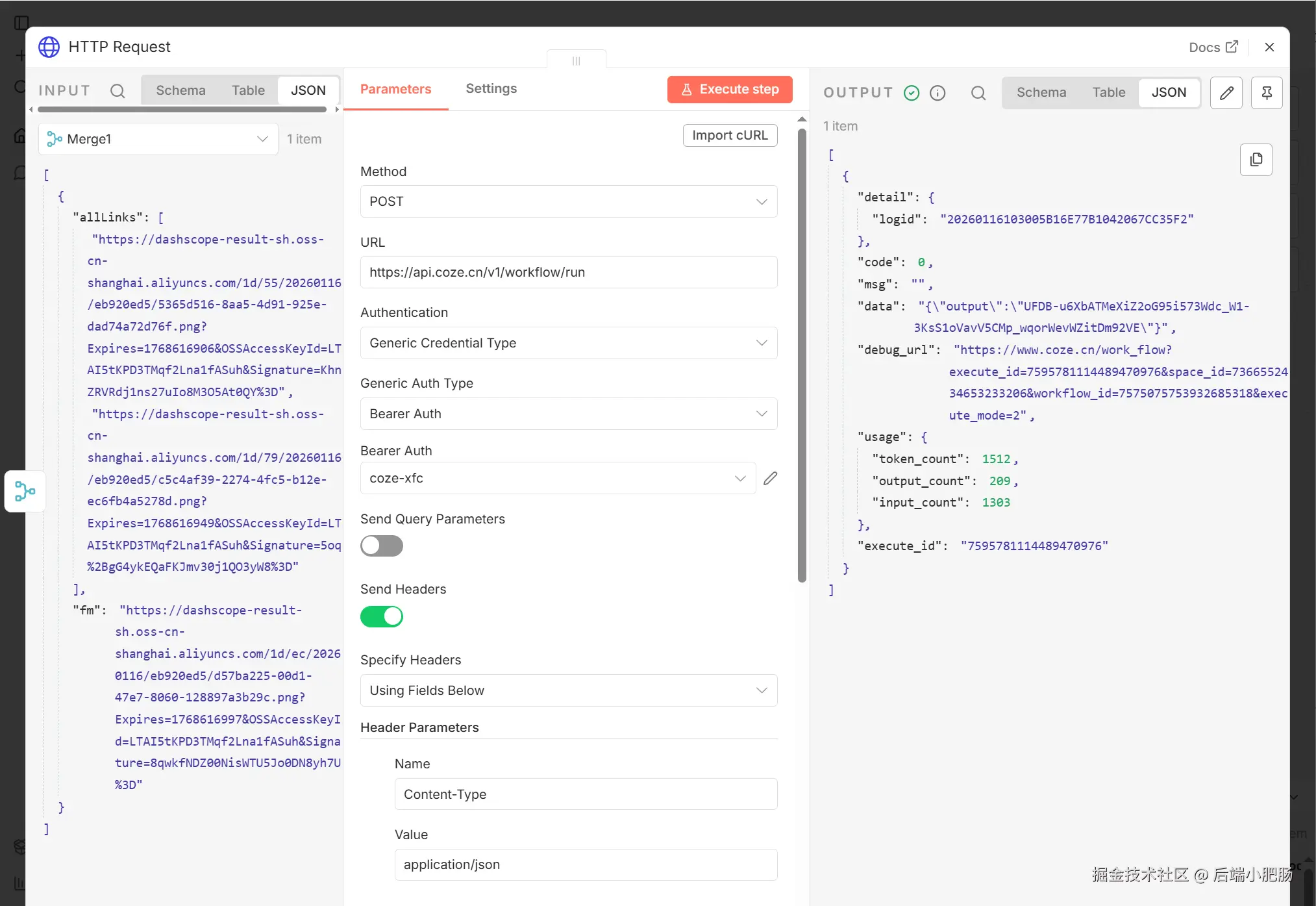
Task: Click the output search magnifier icon
Action: coord(978,93)
